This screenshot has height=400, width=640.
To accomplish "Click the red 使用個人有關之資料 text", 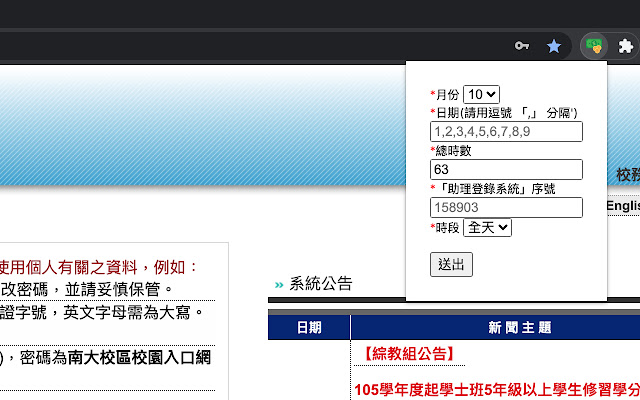I will [69, 267].
